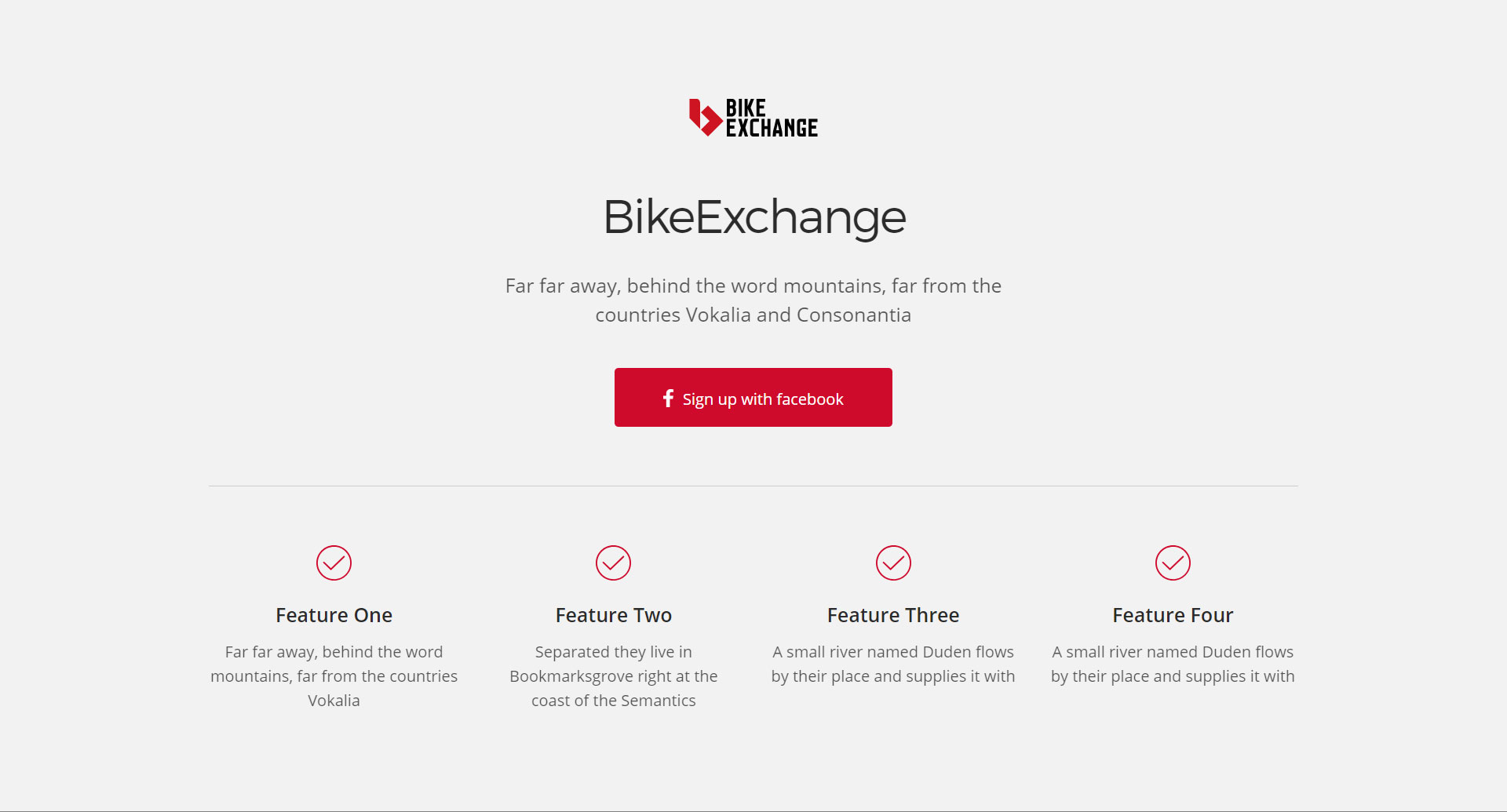Click the Feature Three heading
The image size is (1507, 812).
[893, 615]
